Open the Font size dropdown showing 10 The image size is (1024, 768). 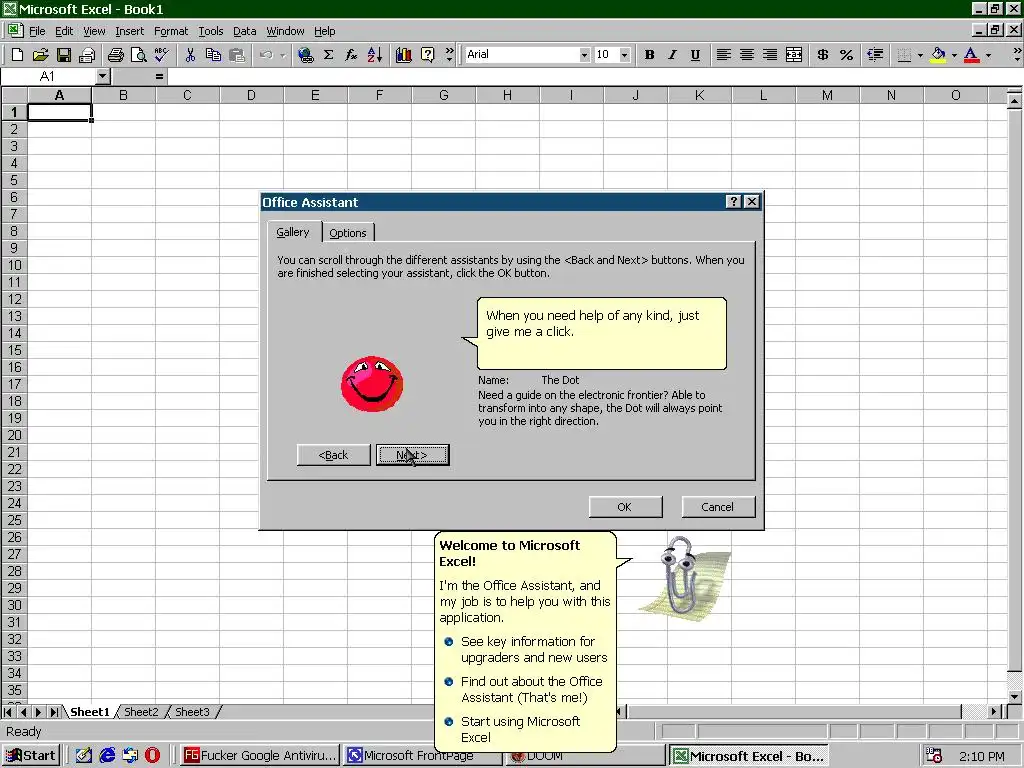pos(624,55)
